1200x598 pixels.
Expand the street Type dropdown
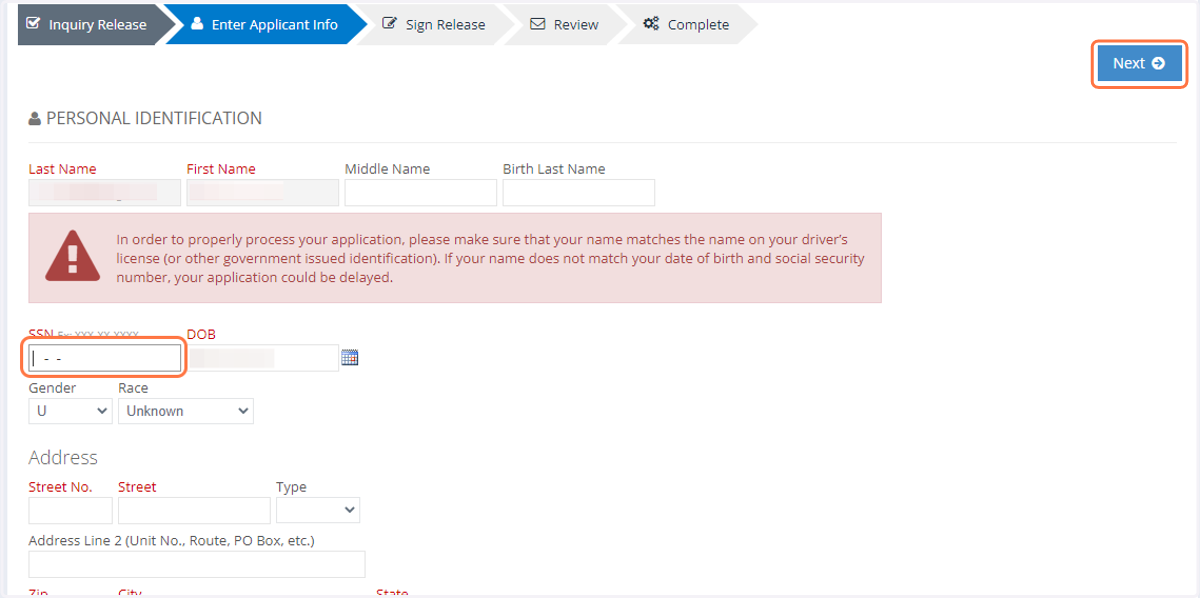coord(318,510)
